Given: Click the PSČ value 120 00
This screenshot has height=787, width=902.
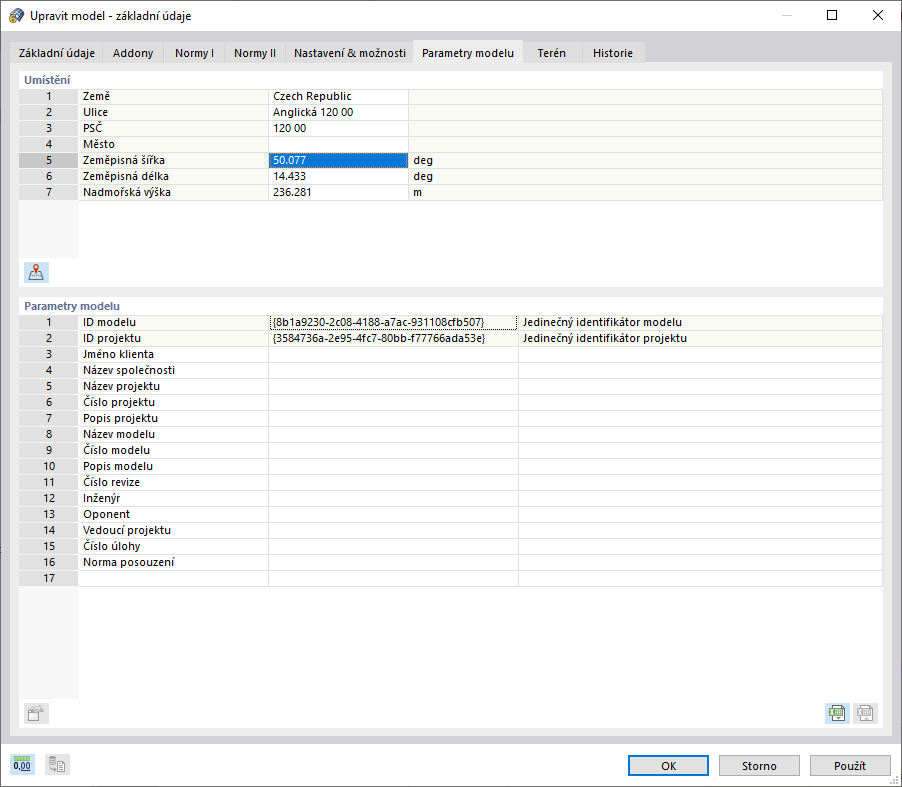Looking at the screenshot, I should point(338,128).
